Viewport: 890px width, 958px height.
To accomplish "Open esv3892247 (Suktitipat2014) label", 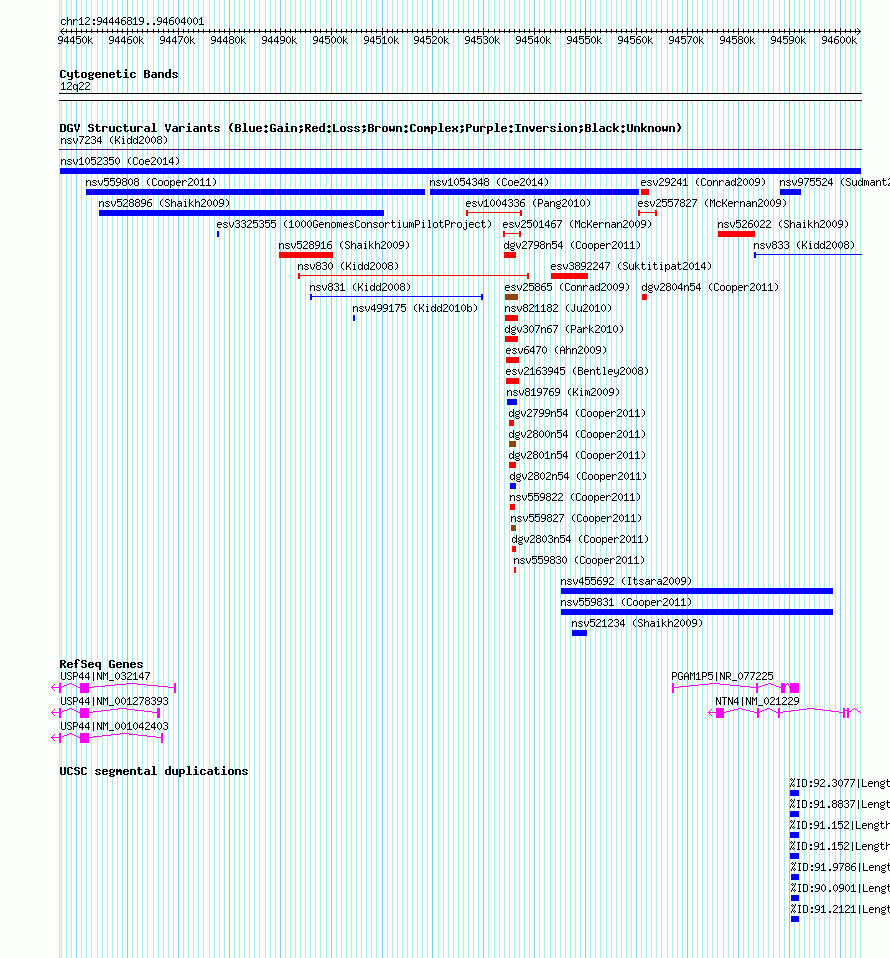I will (631, 266).
